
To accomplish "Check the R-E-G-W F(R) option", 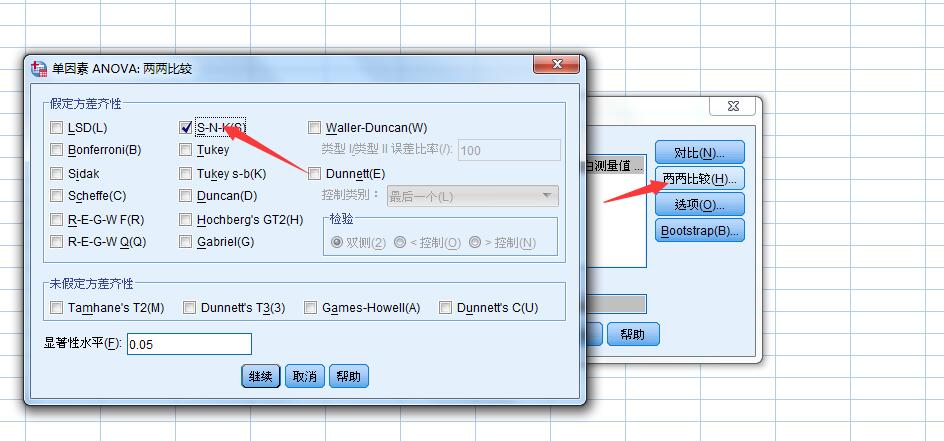I will [x=57, y=220].
